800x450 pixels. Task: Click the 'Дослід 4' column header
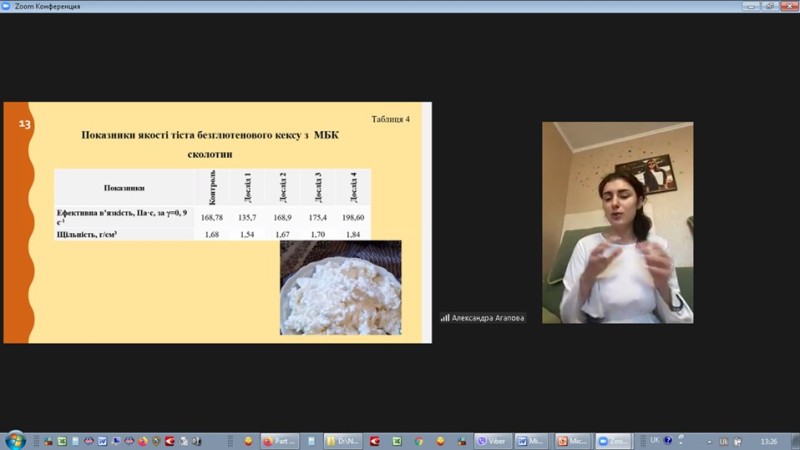click(353, 187)
